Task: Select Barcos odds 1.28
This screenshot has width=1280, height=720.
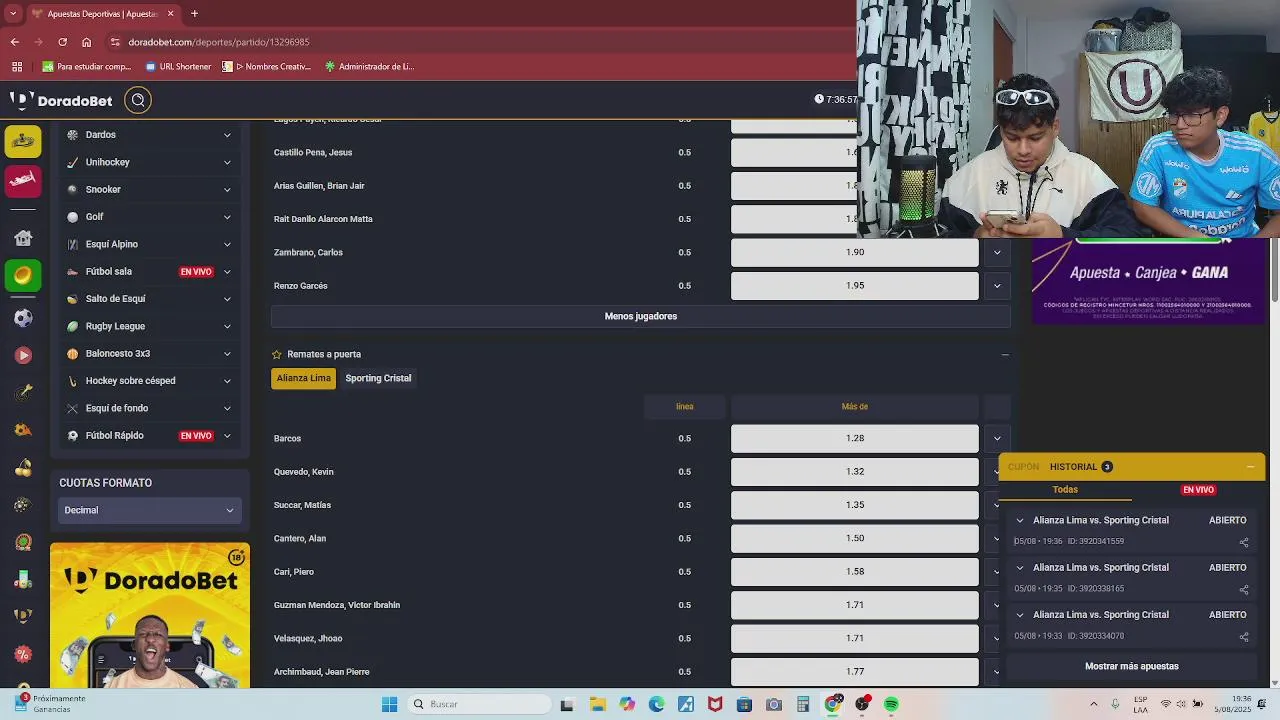Action: 855,438
